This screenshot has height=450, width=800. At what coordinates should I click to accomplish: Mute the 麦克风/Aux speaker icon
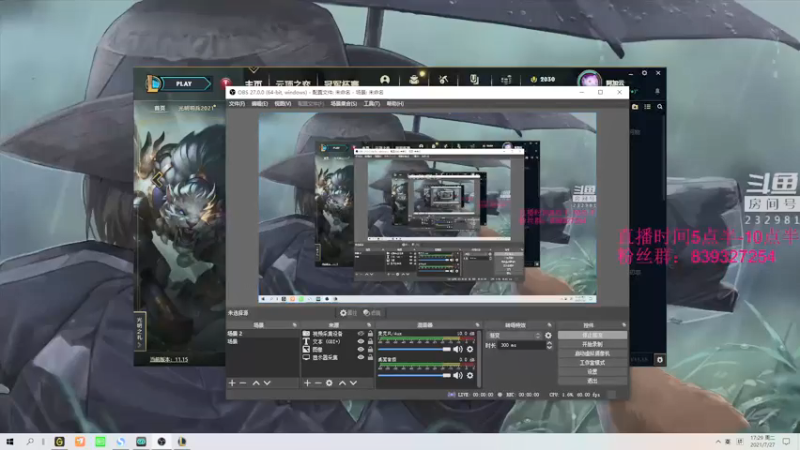tap(458, 349)
